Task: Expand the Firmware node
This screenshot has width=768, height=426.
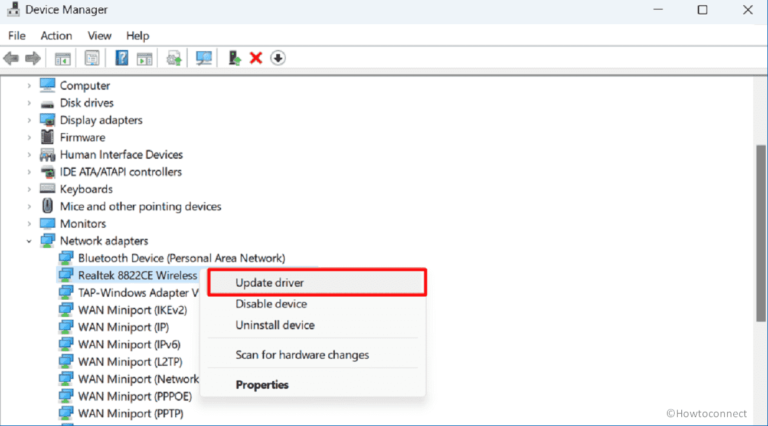Action: [29, 138]
